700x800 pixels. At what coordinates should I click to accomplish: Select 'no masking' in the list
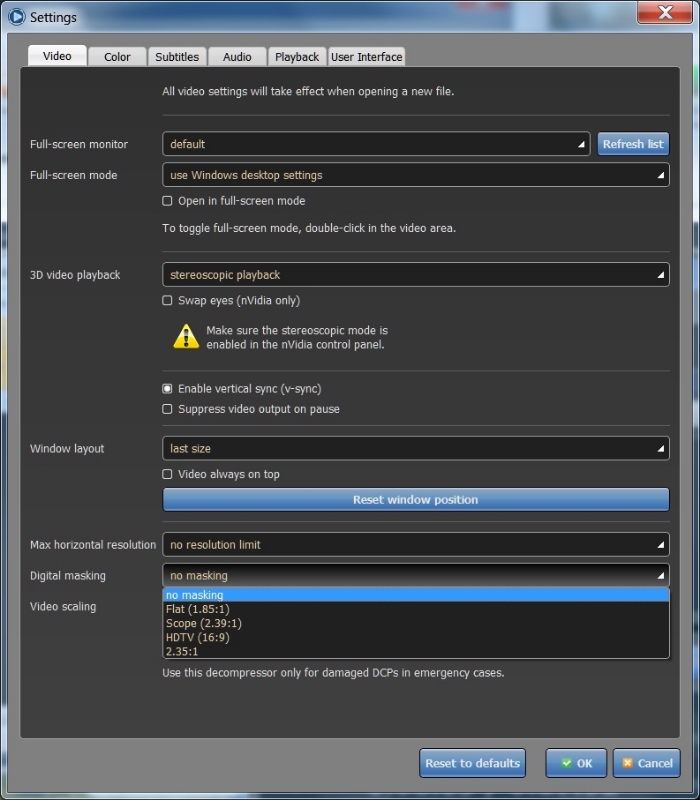coord(416,595)
